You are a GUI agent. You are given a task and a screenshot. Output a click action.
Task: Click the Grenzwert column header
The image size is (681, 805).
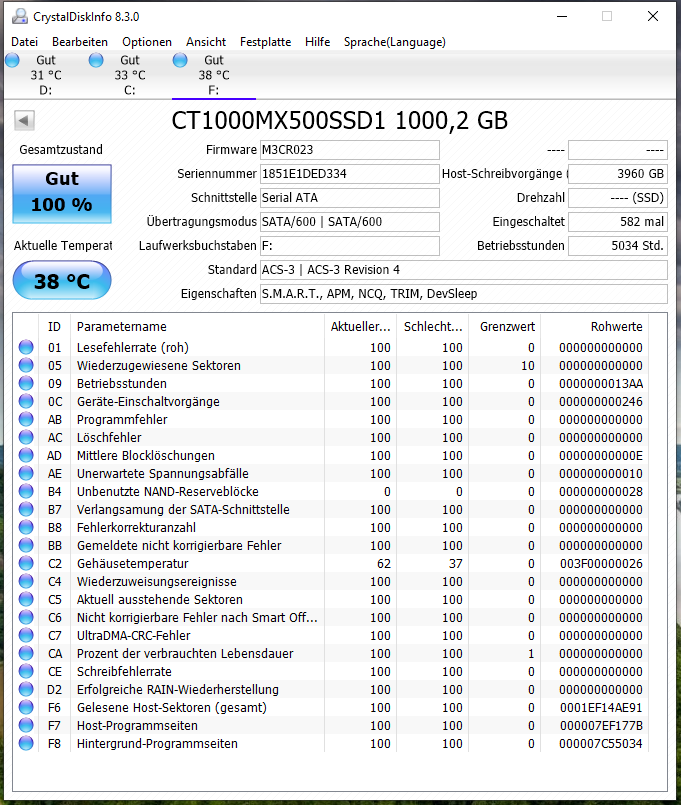coord(504,327)
